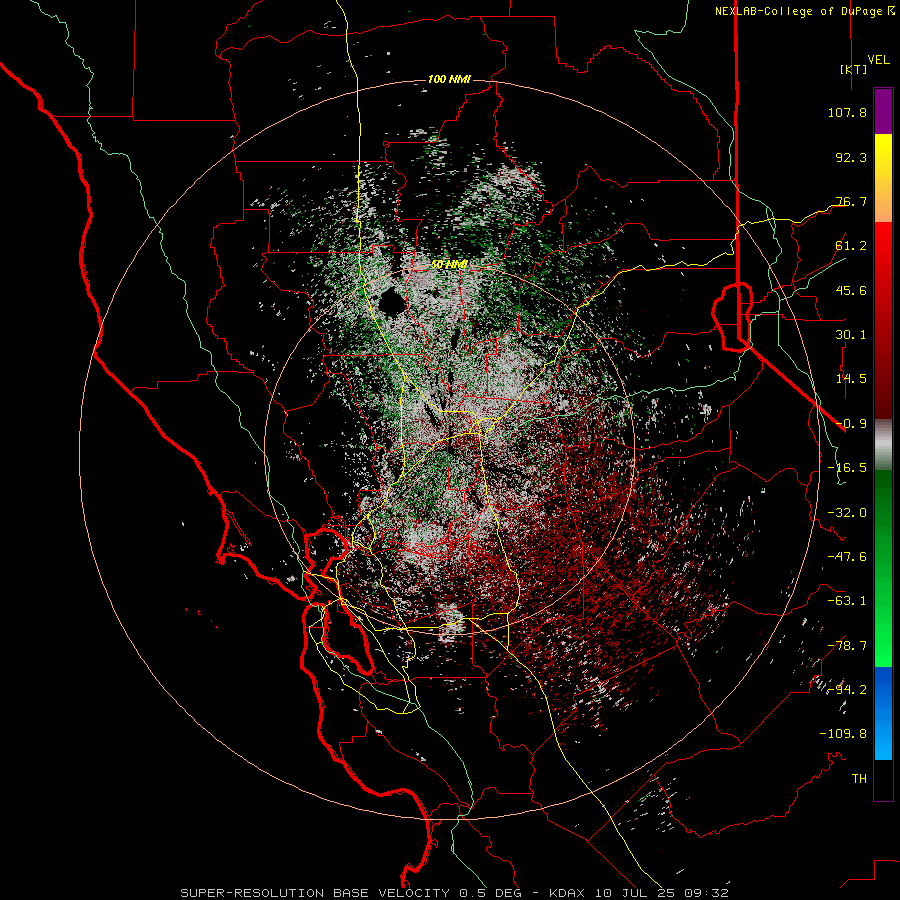Click the [KT] units label
This screenshot has width=900, height=900.
853,69
